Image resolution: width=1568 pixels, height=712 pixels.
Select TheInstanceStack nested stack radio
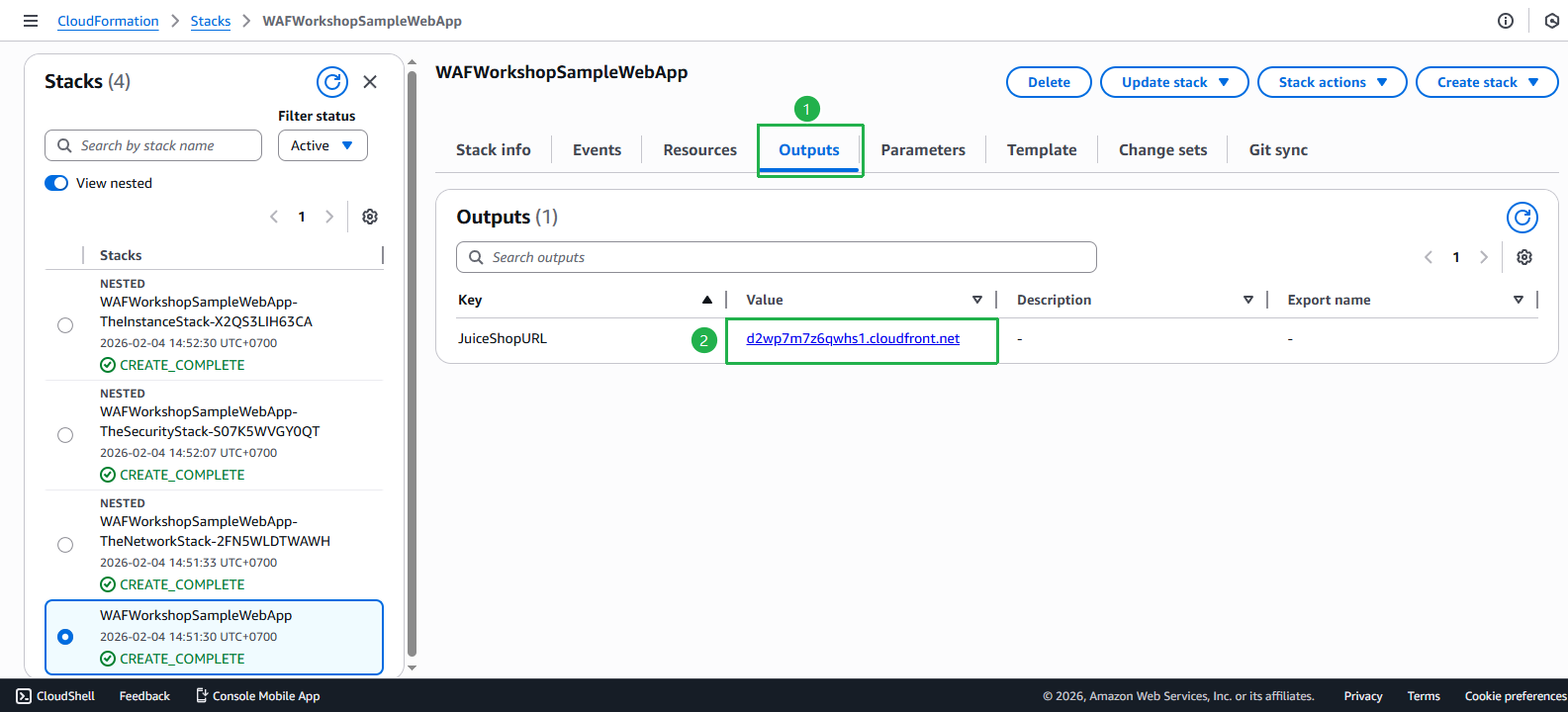point(65,325)
